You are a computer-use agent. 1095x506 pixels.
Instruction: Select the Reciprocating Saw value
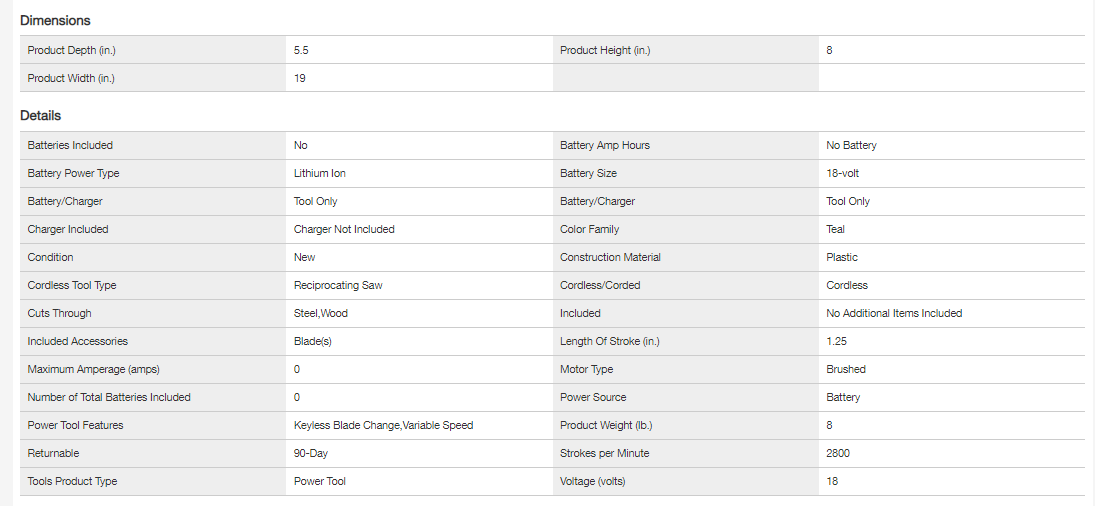(338, 285)
